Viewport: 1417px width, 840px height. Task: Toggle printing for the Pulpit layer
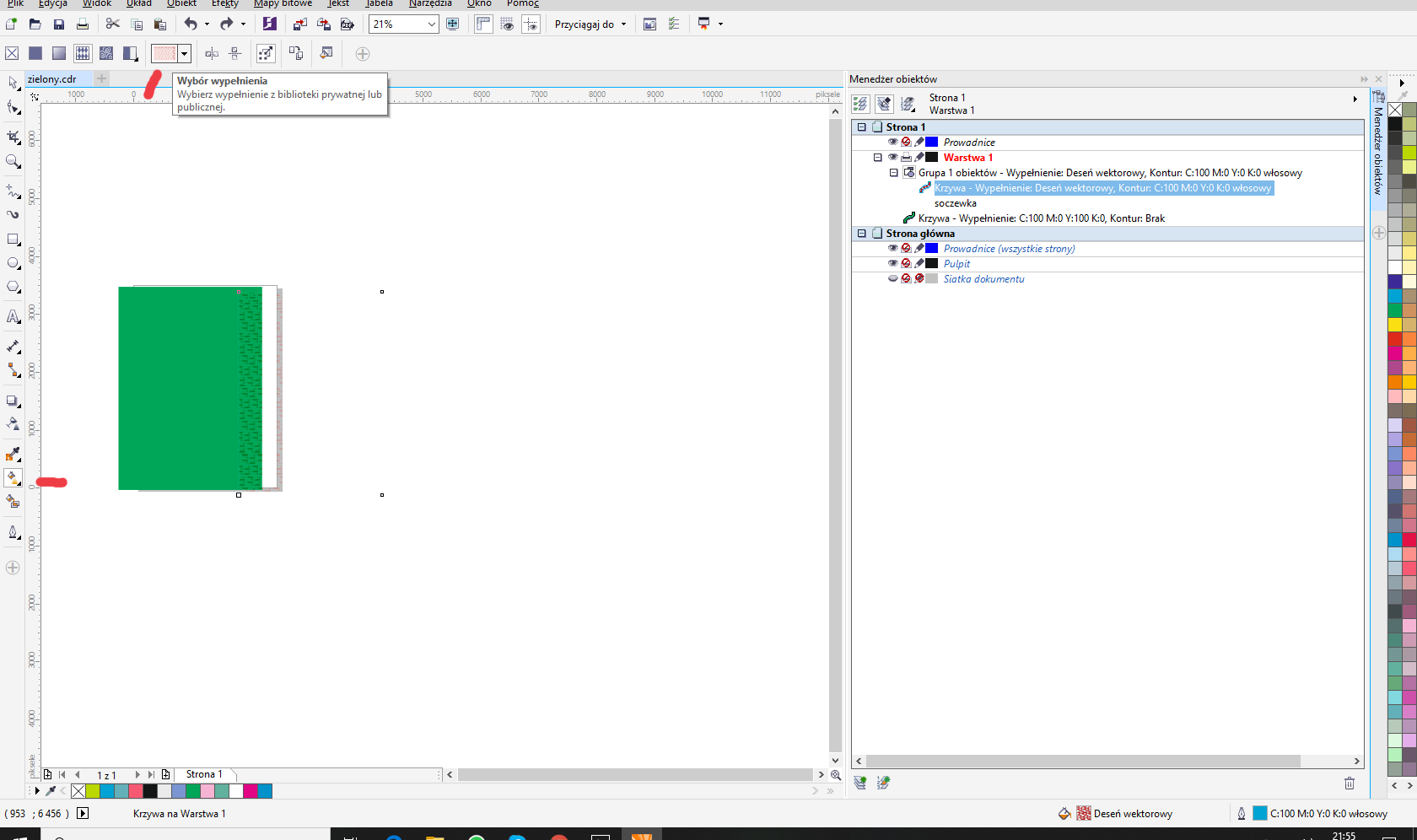906,264
